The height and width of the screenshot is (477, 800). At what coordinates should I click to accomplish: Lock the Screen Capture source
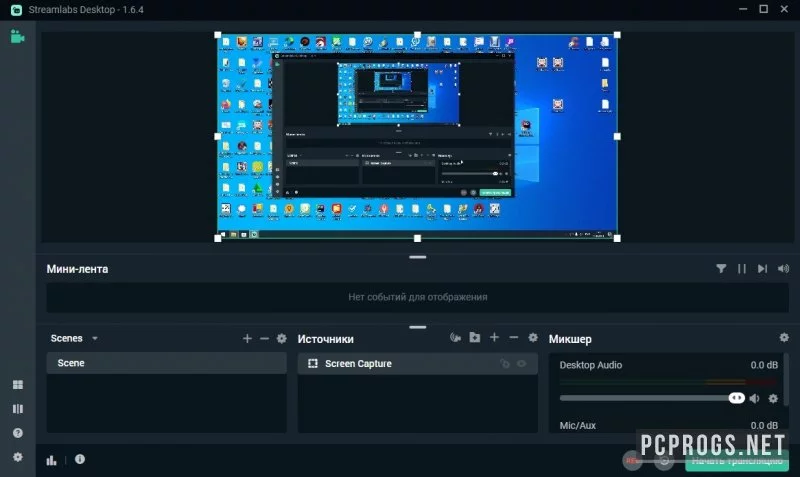[505, 363]
